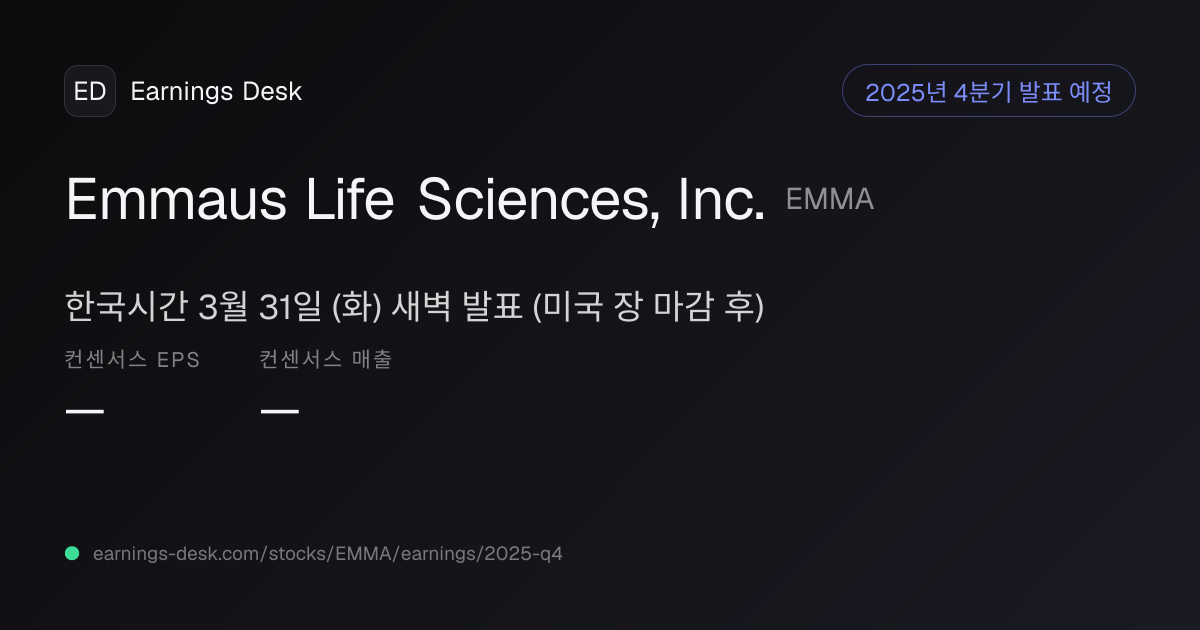Image resolution: width=1200 pixels, height=630 pixels.
Task: Click the green status dot
Action: click(x=72, y=553)
